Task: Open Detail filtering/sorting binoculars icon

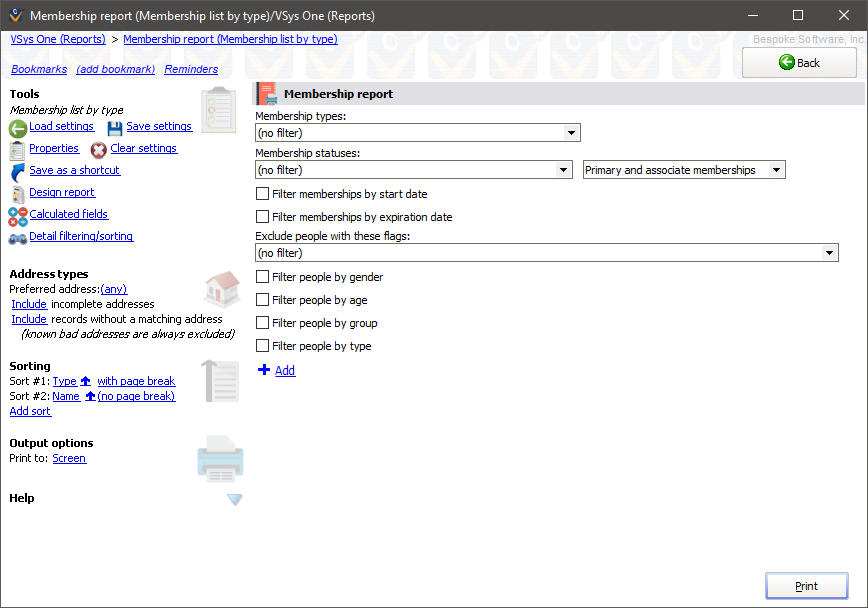Action: point(16,235)
